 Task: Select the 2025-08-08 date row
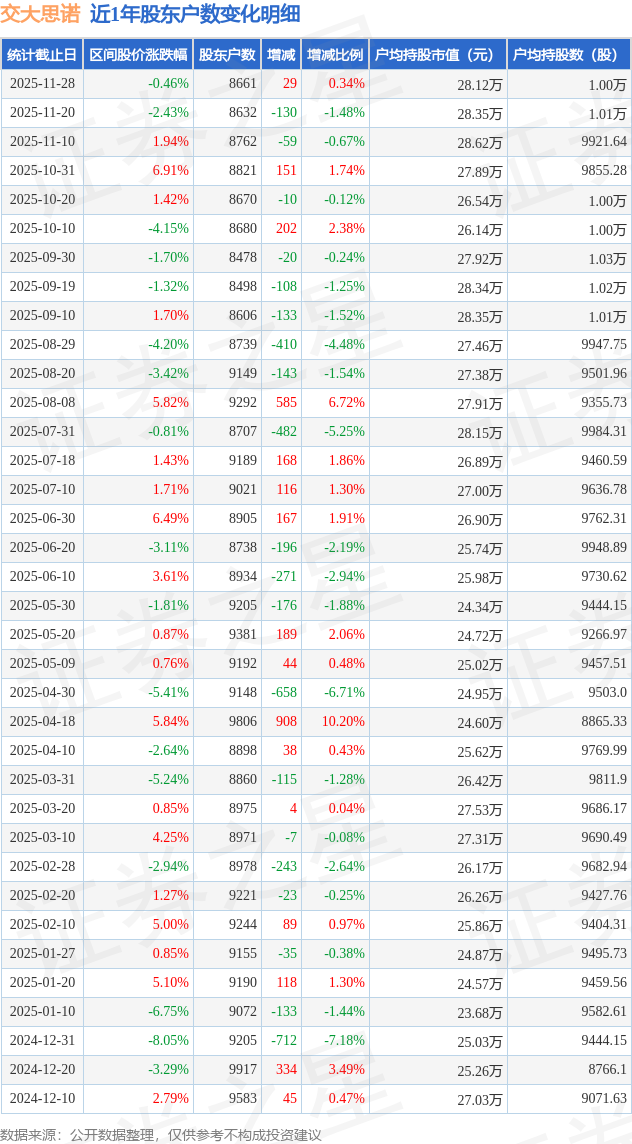[42, 403]
